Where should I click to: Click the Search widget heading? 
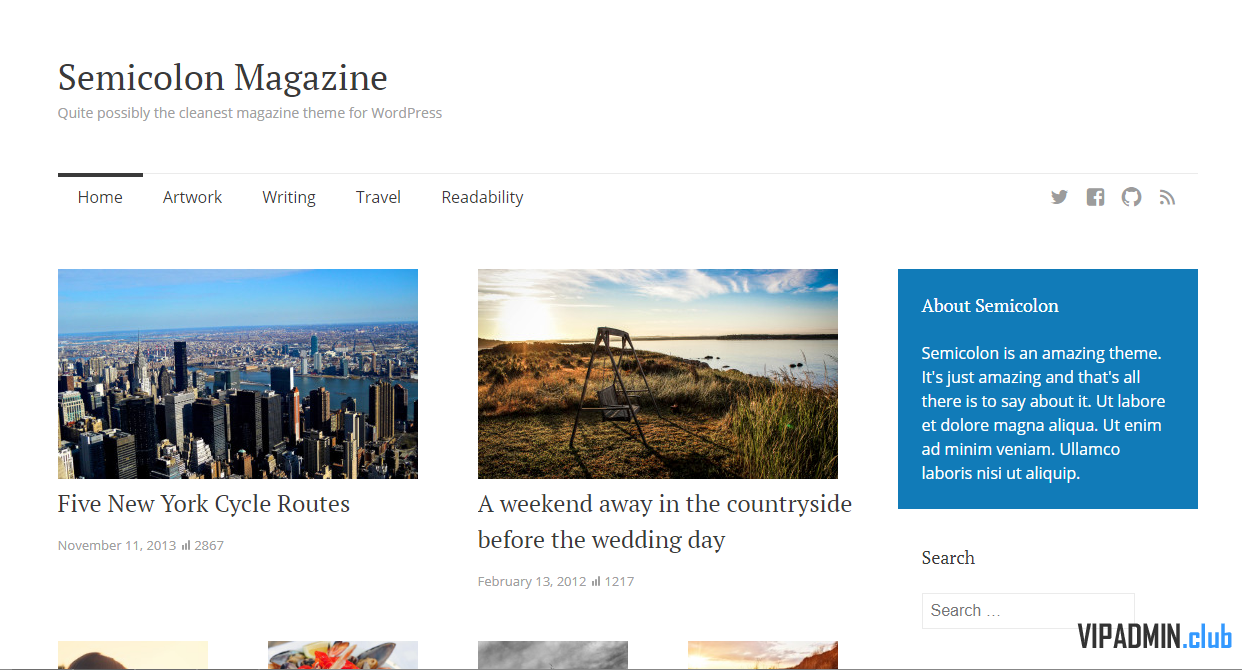click(948, 558)
